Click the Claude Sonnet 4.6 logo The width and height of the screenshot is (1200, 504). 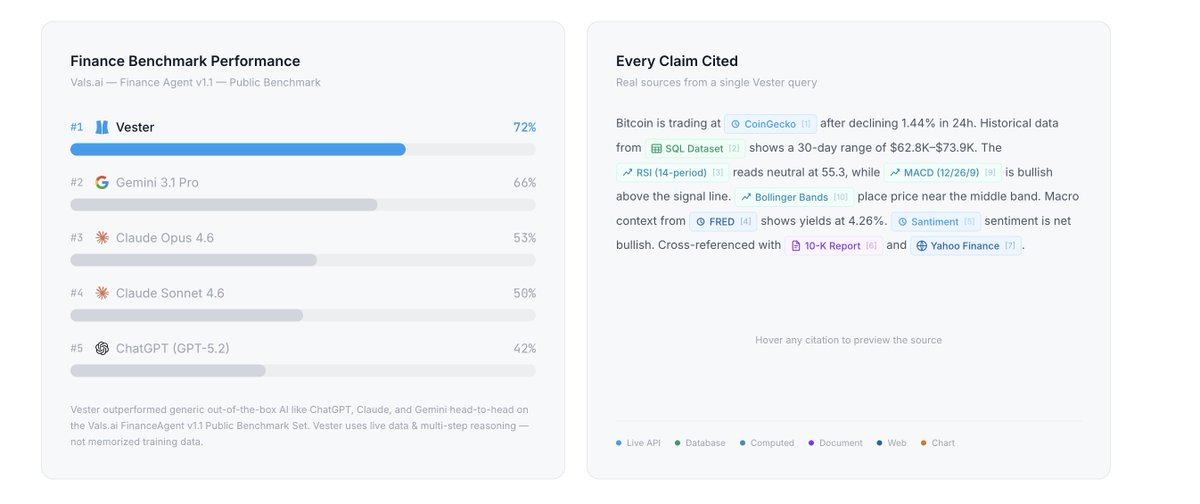(102, 293)
